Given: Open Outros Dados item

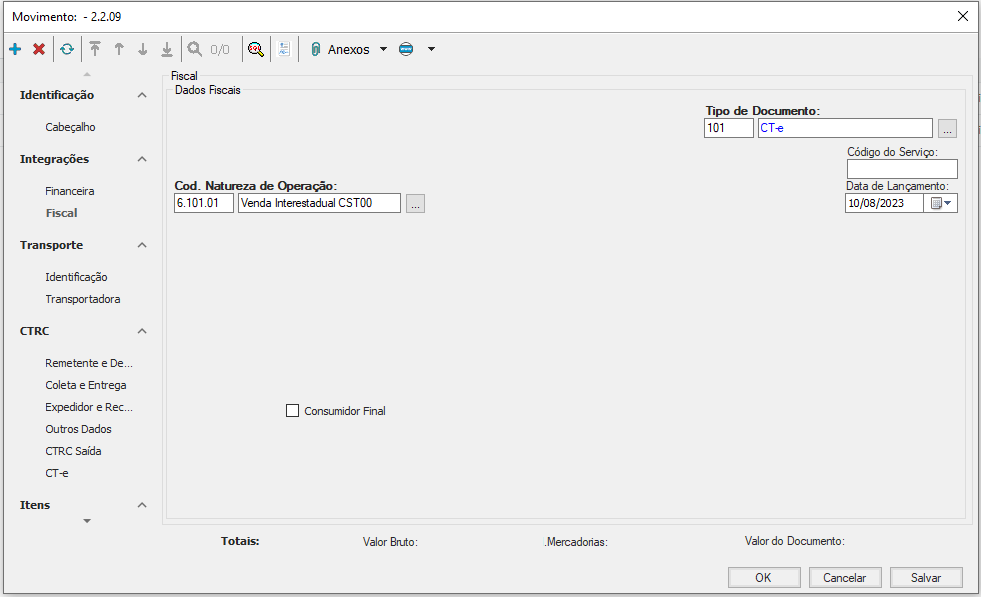Looking at the screenshot, I should point(78,429).
